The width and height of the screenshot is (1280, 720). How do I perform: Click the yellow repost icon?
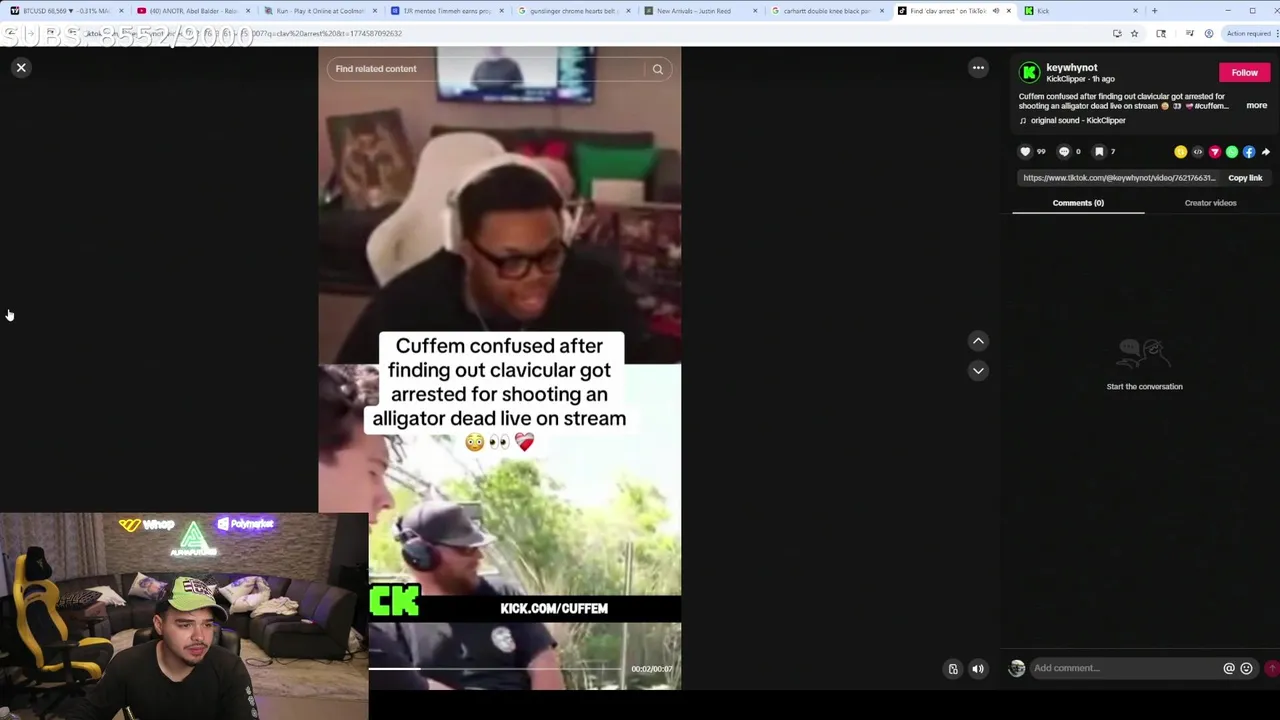click(1181, 152)
